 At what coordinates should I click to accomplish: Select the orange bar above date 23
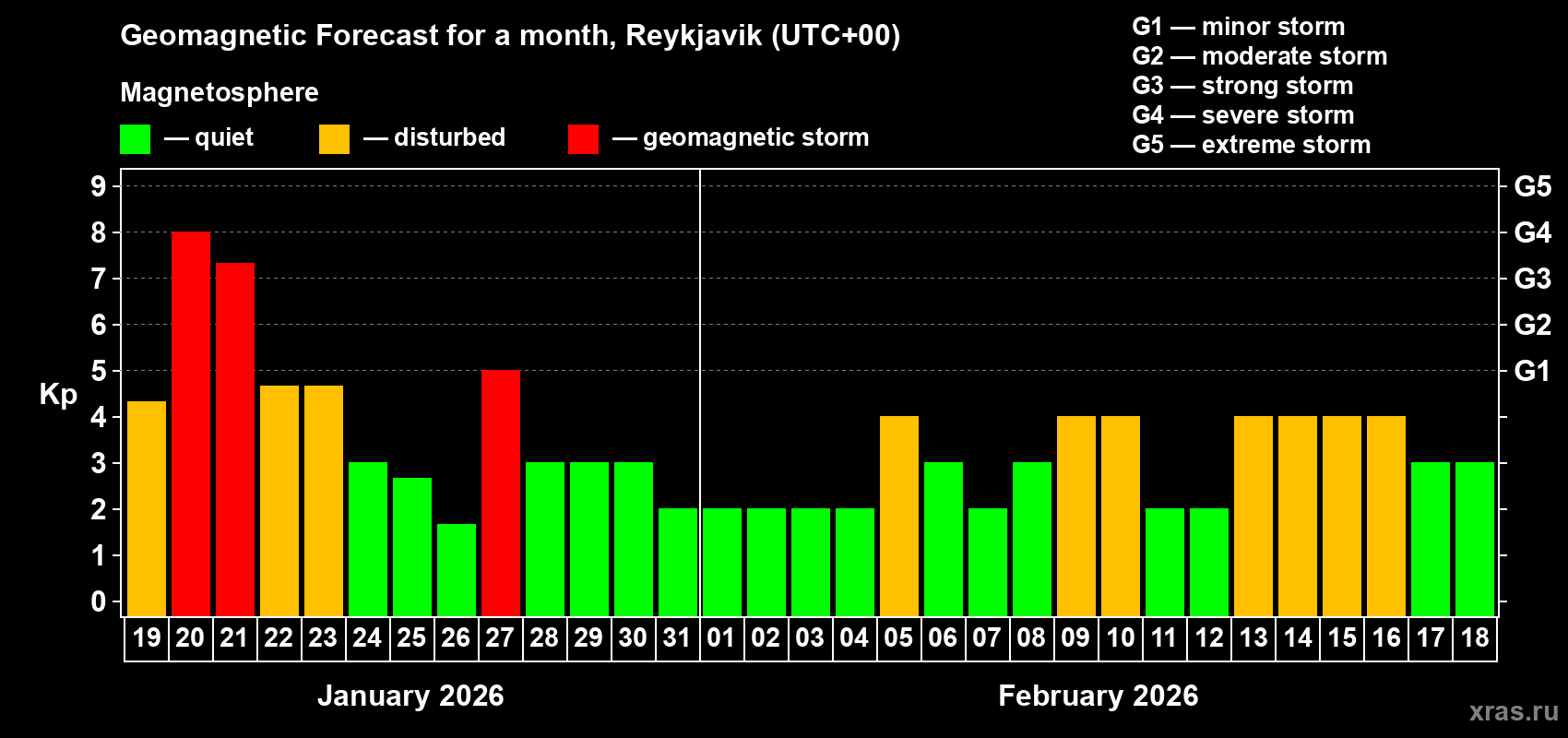[x=324, y=501]
